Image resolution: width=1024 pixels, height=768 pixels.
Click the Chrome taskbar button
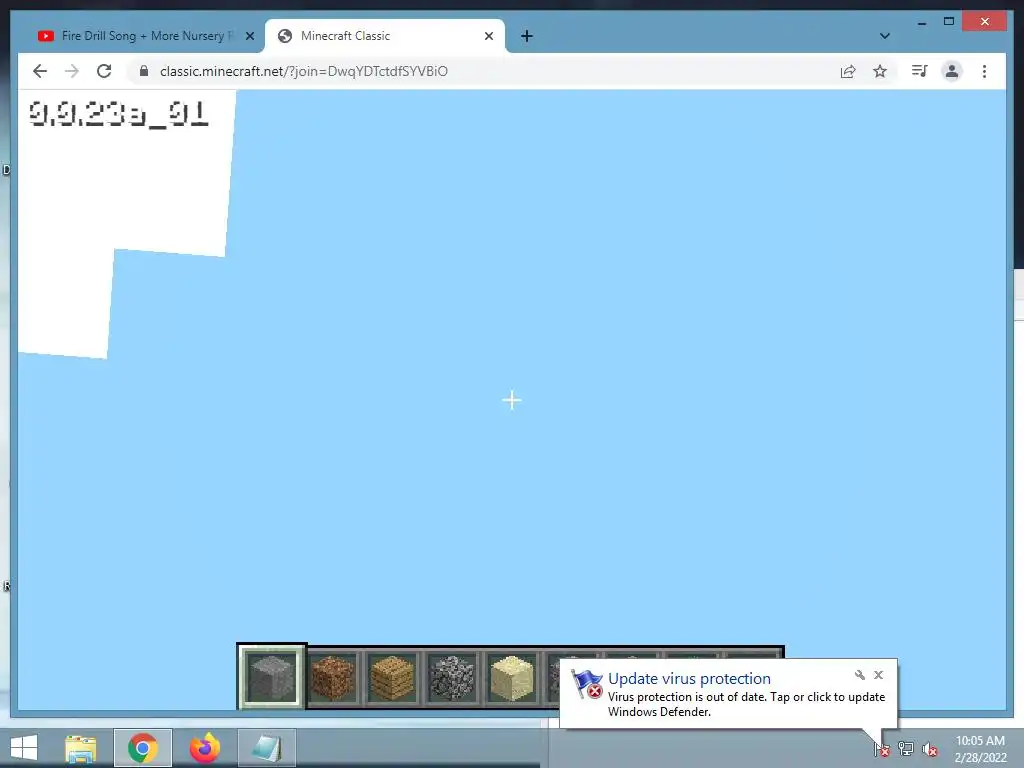(x=142, y=748)
